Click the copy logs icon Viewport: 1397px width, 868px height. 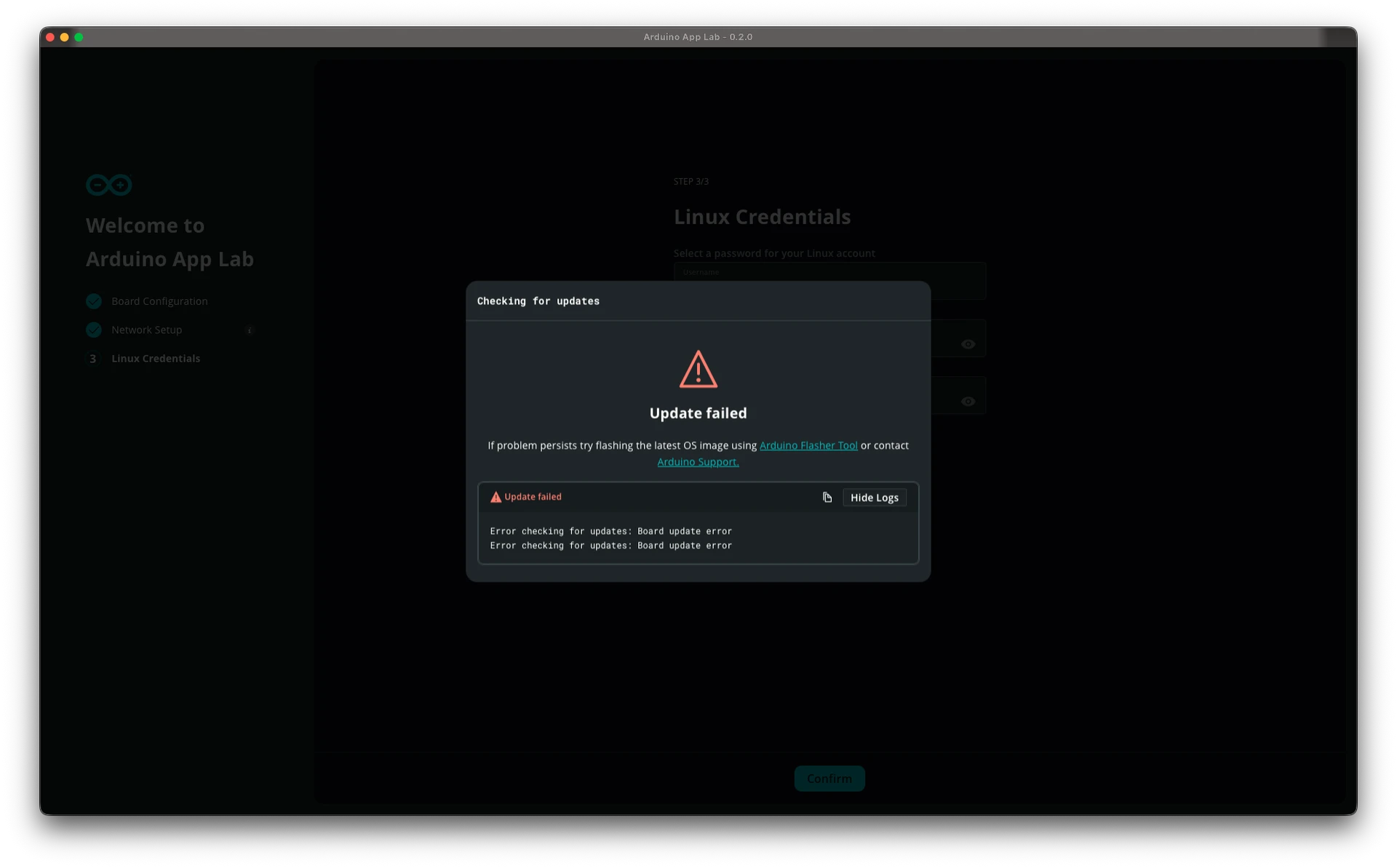[827, 497]
